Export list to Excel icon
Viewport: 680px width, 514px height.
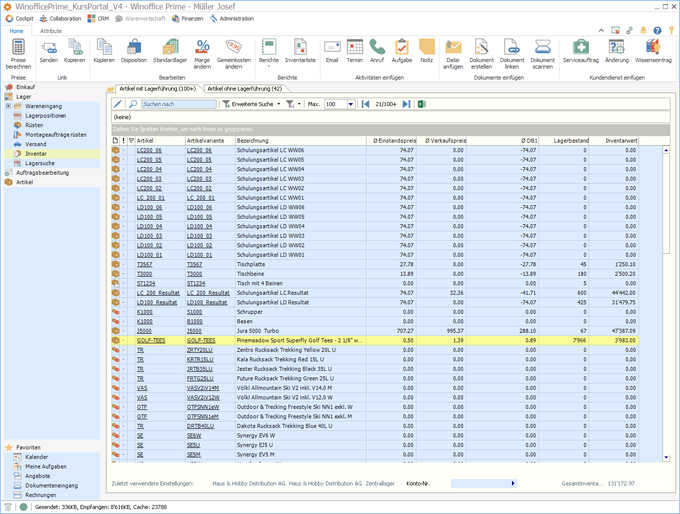click(422, 104)
